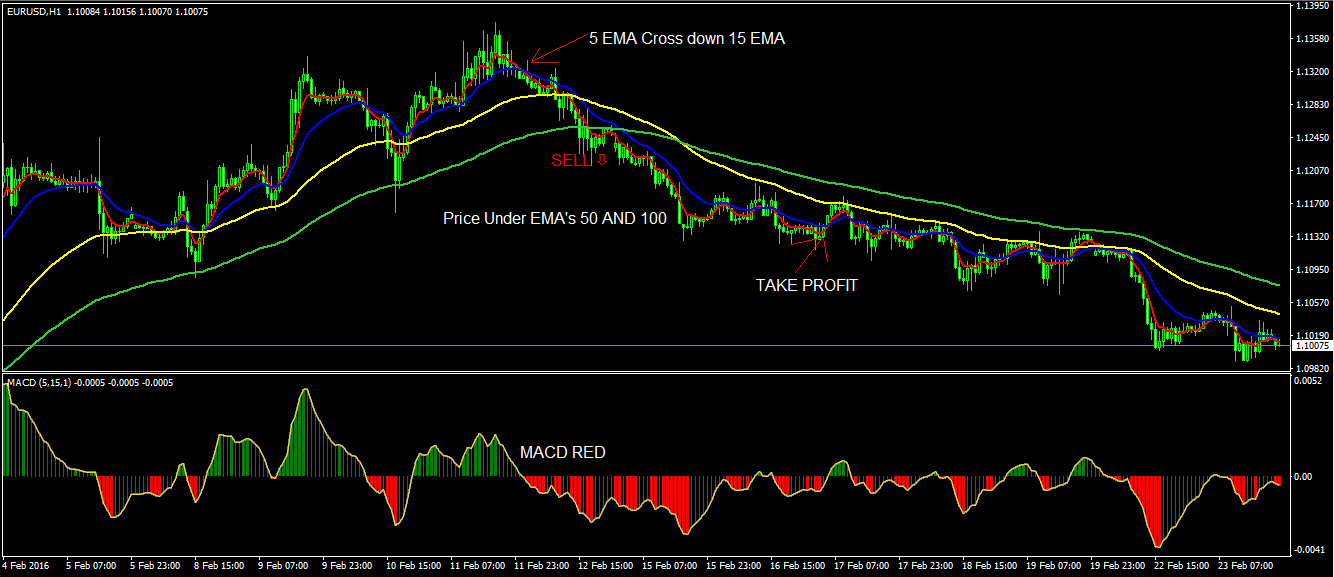Click the current price tag 1.10075 on right axis
The height and width of the screenshot is (577, 1334).
pyautogui.click(x=1313, y=343)
